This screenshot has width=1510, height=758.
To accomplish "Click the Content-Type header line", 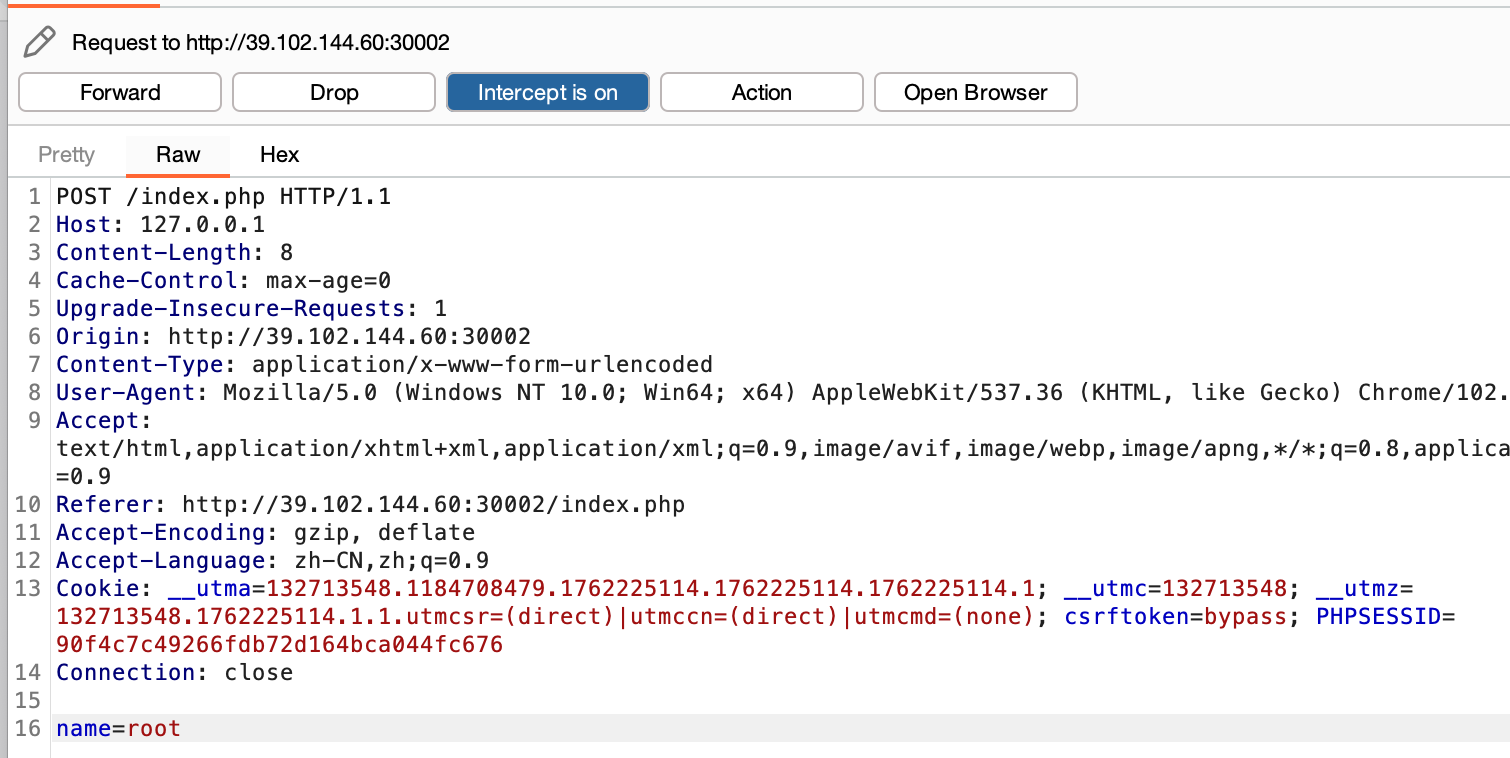I will click(x=384, y=365).
